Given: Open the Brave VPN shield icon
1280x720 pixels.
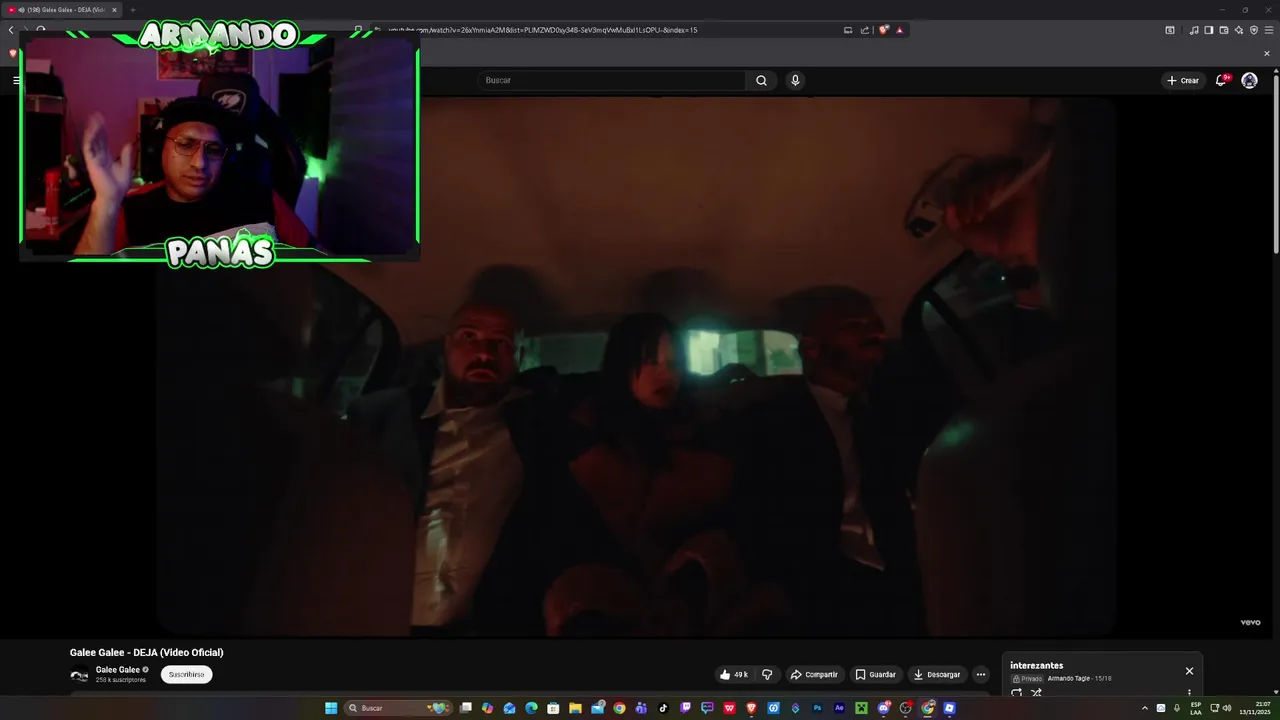Looking at the screenshot, I should pos(1254,30).
